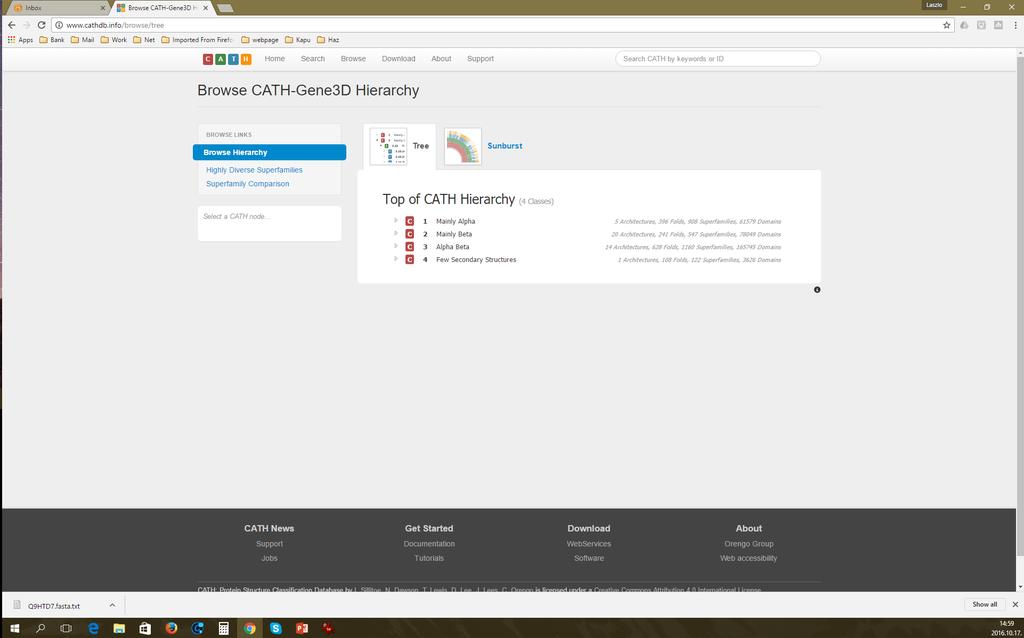Open Task View on the taskbar

(x=66, y=628)
